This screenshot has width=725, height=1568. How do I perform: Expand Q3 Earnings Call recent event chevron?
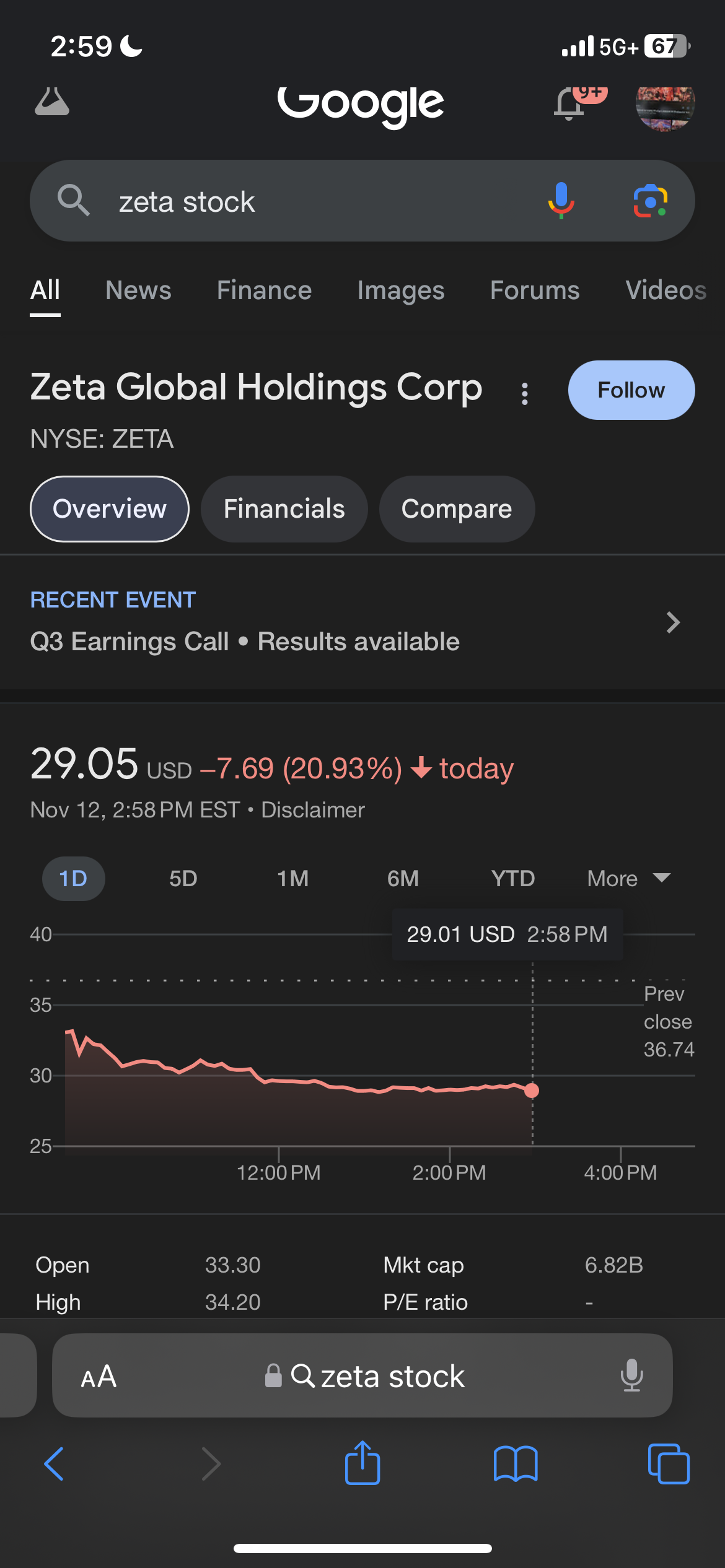click(673, 622)
